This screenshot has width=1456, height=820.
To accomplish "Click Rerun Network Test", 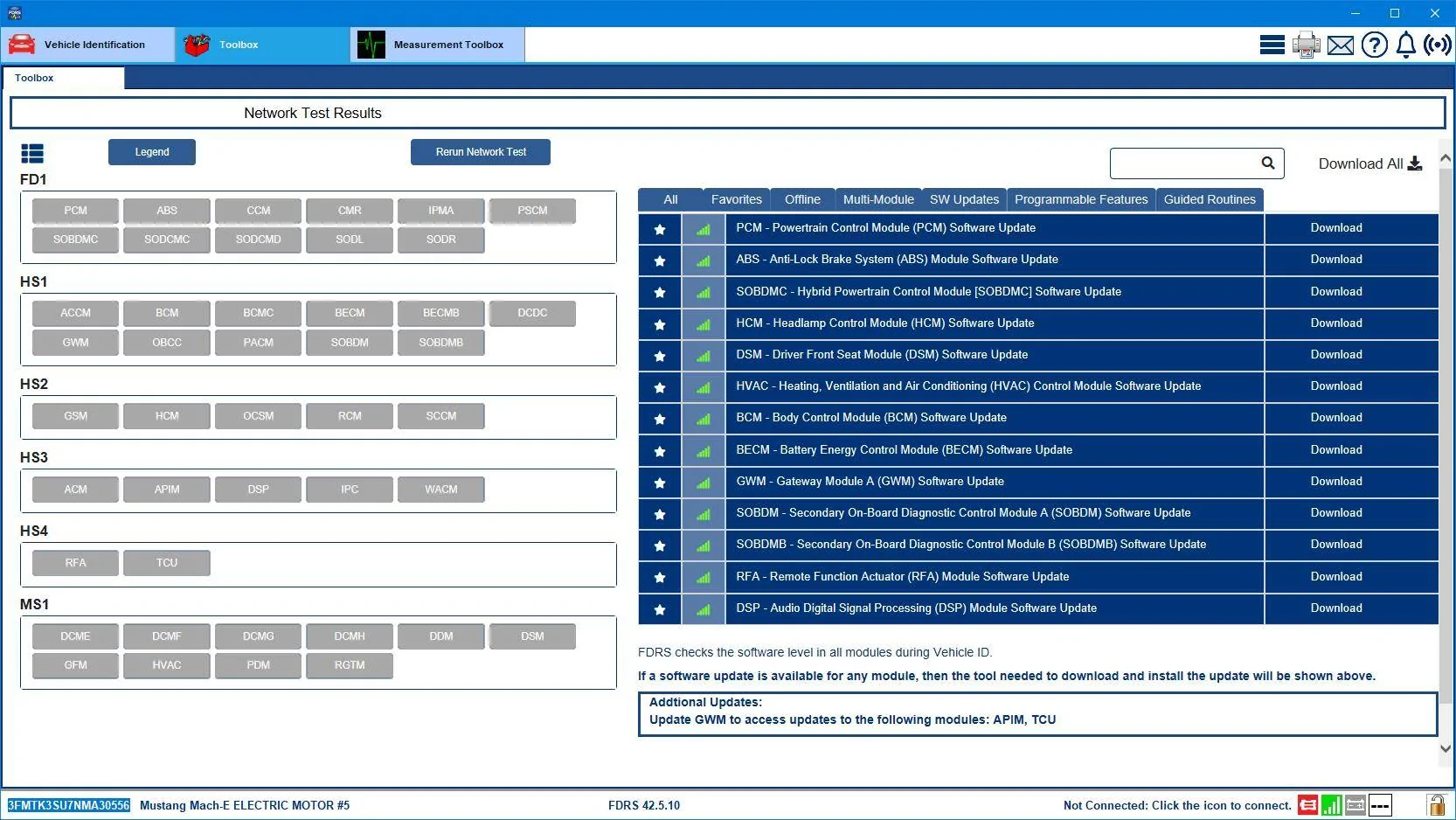I will pos(481,152).
